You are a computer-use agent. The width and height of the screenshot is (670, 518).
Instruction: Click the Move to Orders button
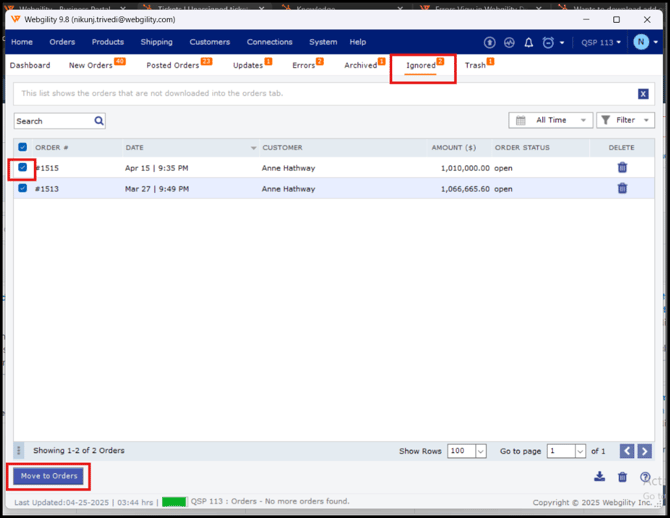tap(49, 476)
